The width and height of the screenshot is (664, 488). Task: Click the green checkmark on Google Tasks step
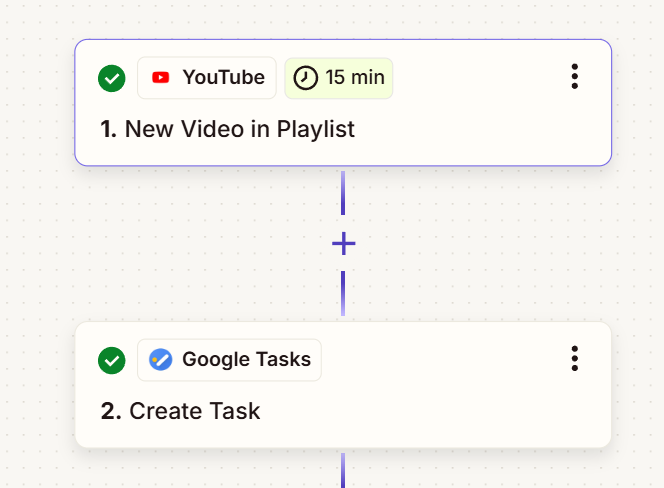pyautogui.click(x=112, y=360)
